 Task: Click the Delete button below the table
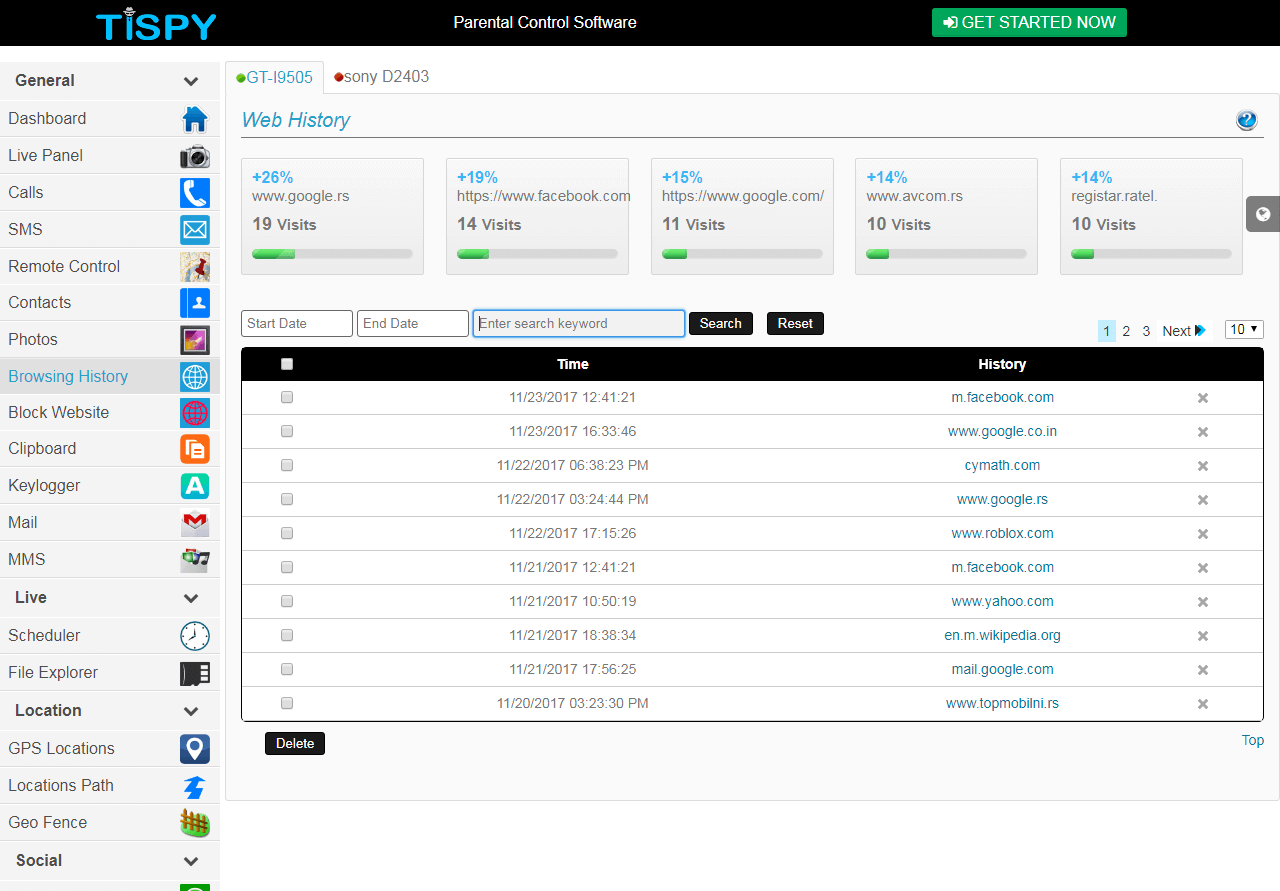(295, 743)
